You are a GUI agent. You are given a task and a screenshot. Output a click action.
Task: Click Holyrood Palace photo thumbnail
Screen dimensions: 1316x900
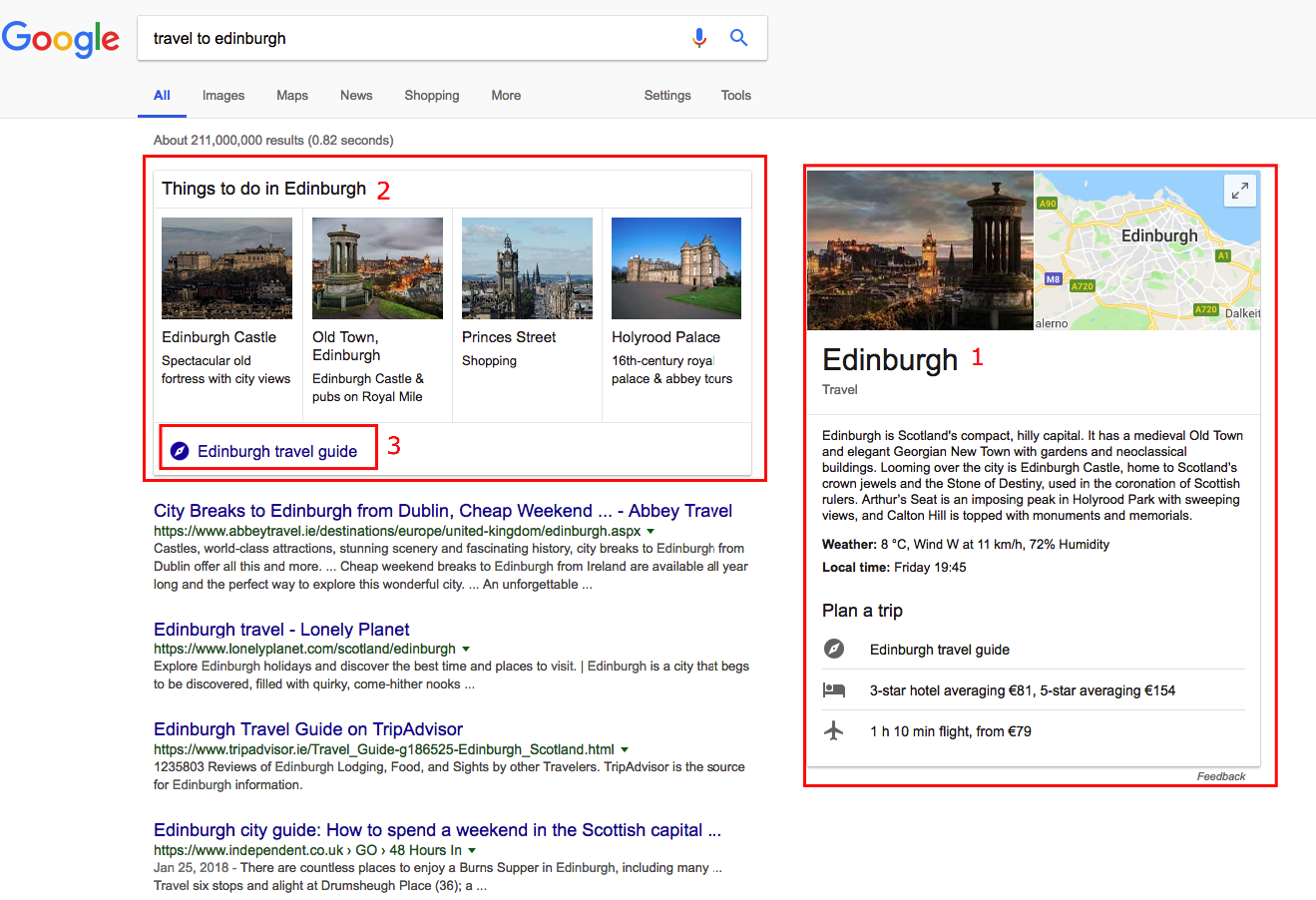click(676, 268)
